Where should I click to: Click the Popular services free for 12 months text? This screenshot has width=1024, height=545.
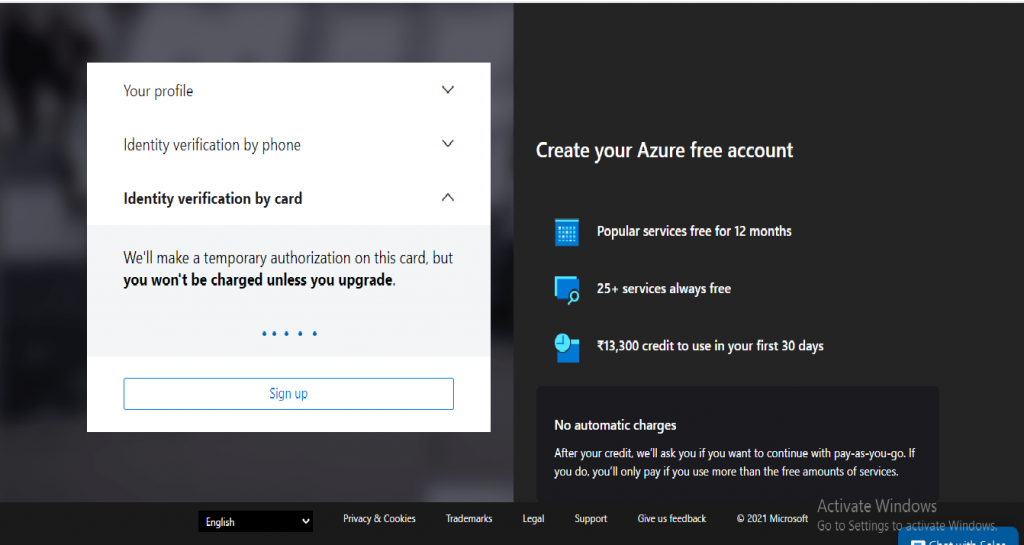click(694, 231)
